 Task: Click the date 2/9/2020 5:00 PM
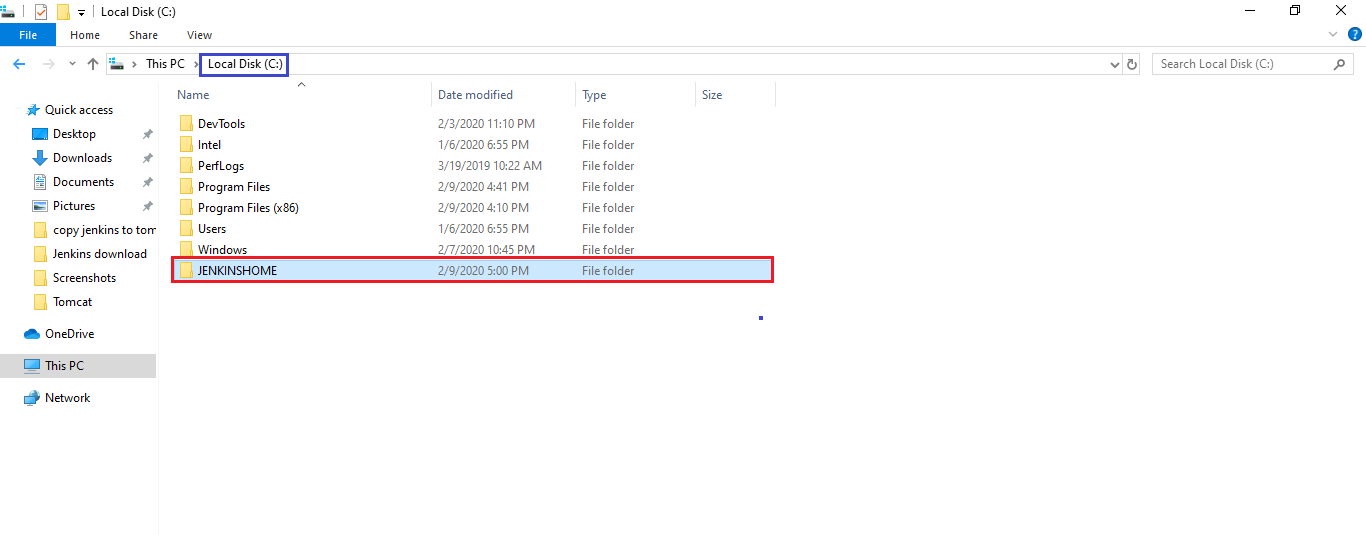(x=483, y=271)
